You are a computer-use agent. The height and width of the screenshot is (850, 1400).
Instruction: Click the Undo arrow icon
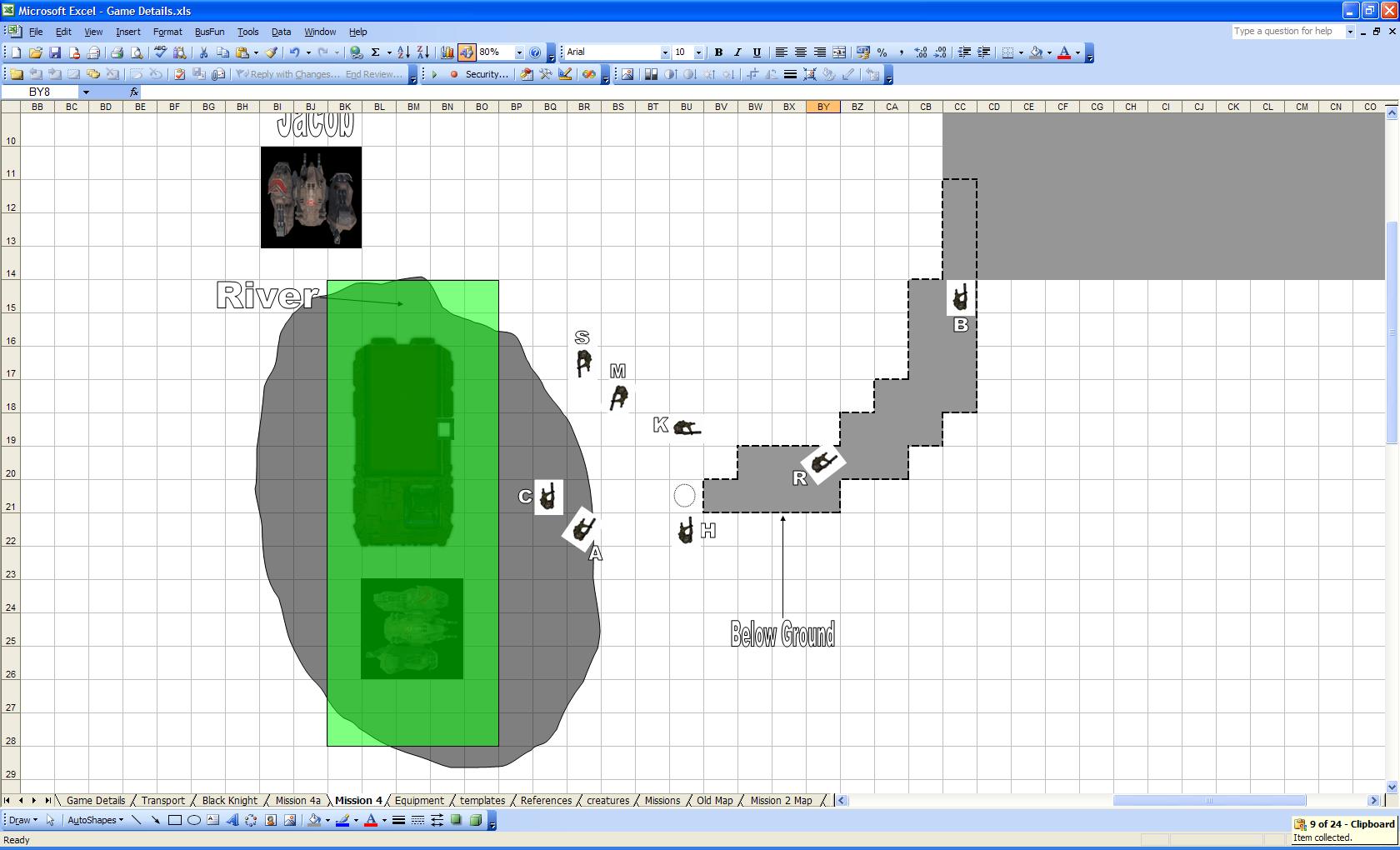pos(294,52)
